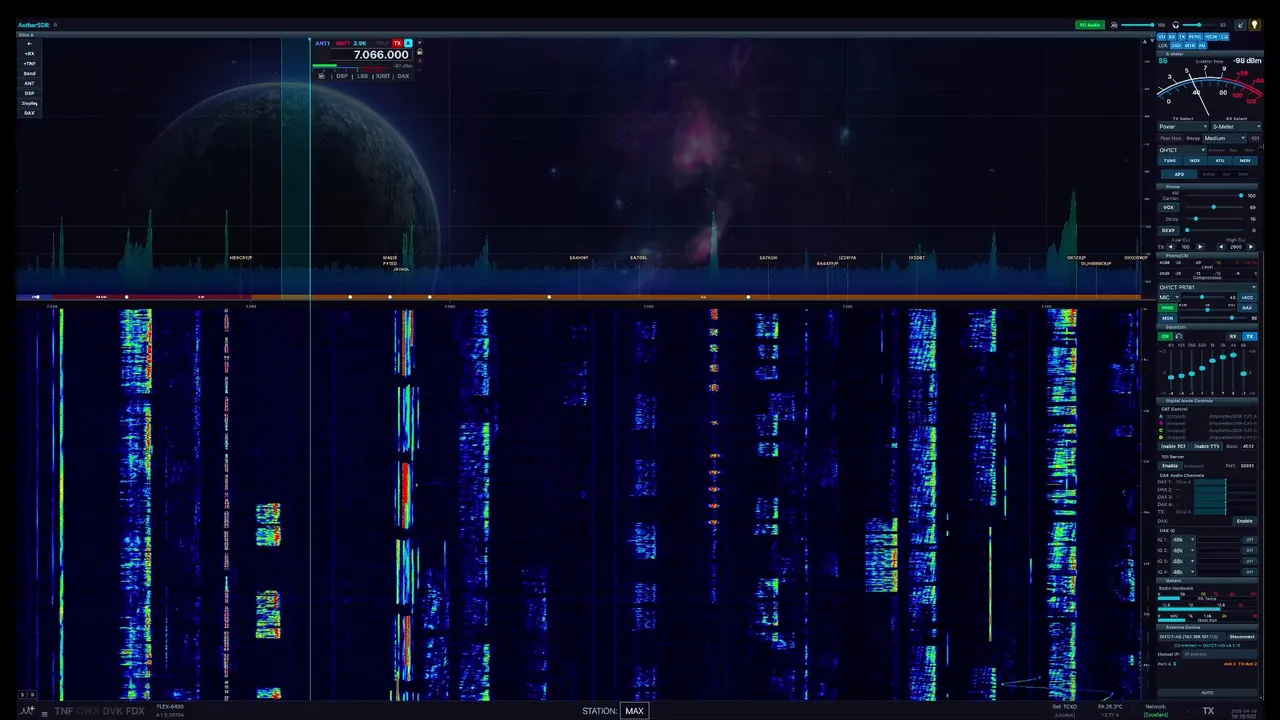This screenshot has width=1280, height=720.
Task: Open the DSP menu in left toolbar
Action: [x=29, y=93]
